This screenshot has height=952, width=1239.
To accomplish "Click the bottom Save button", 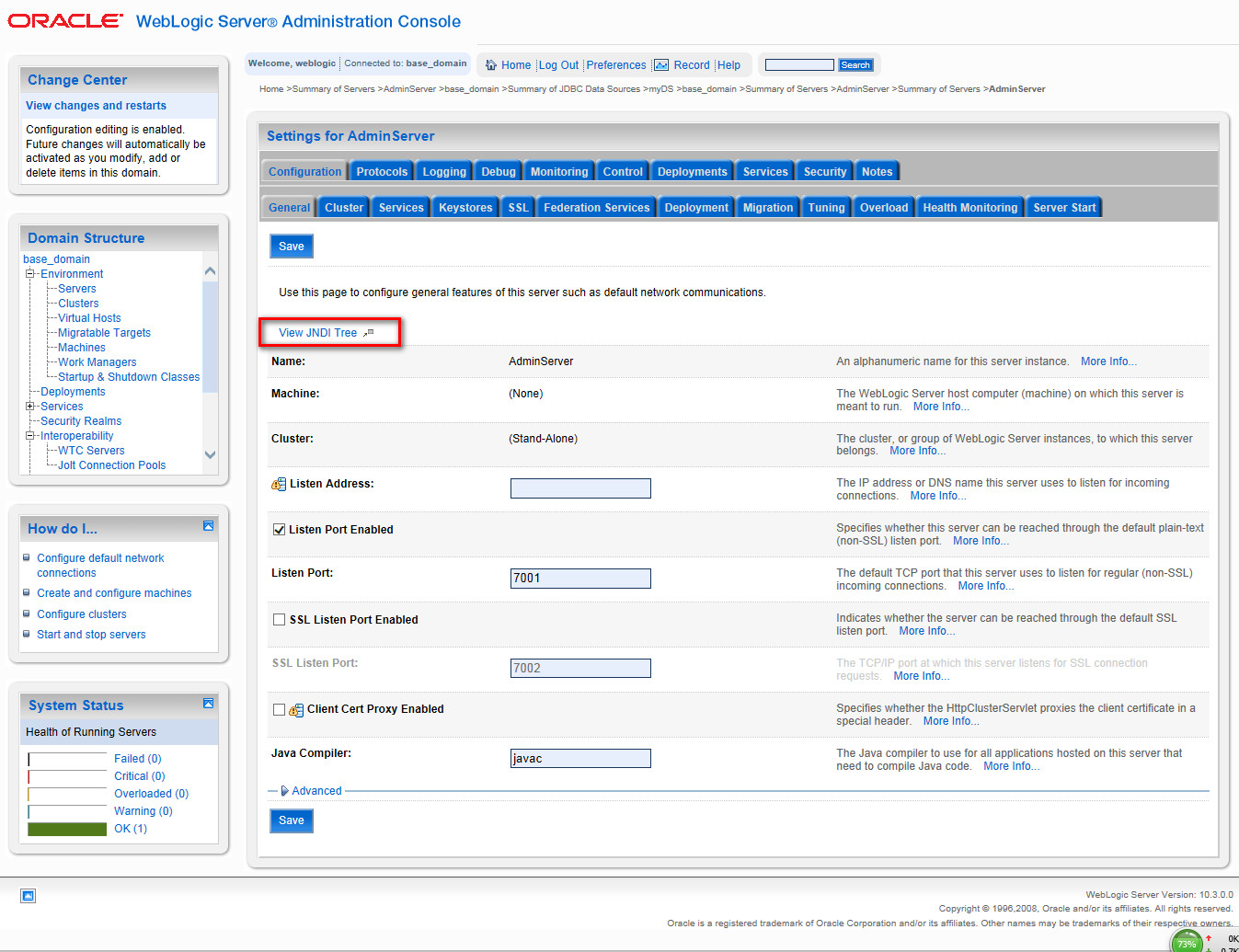I will (x=292, y=820).
